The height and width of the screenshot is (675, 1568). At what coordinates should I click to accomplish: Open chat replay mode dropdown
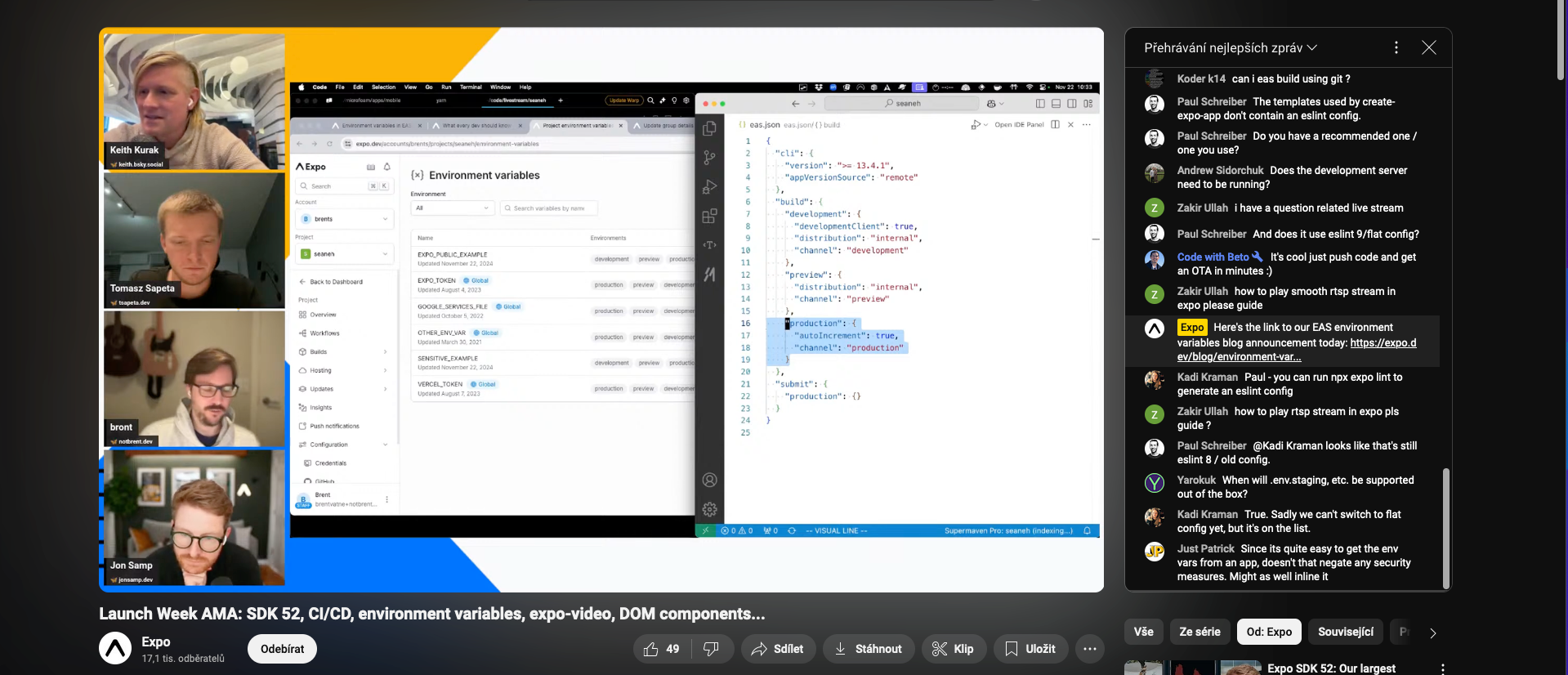pyautogui.click(x=1231, y=48)
